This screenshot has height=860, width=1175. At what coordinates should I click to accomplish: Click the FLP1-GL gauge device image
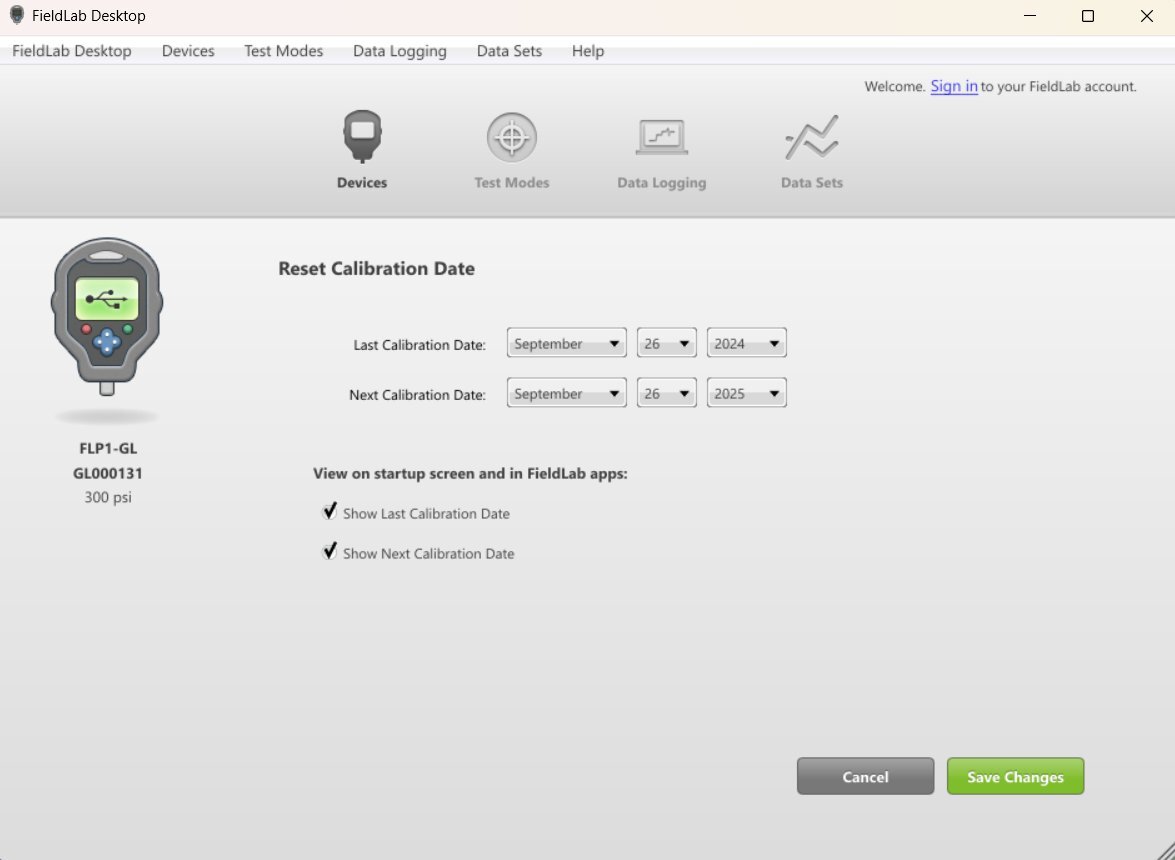coord(107,317)
